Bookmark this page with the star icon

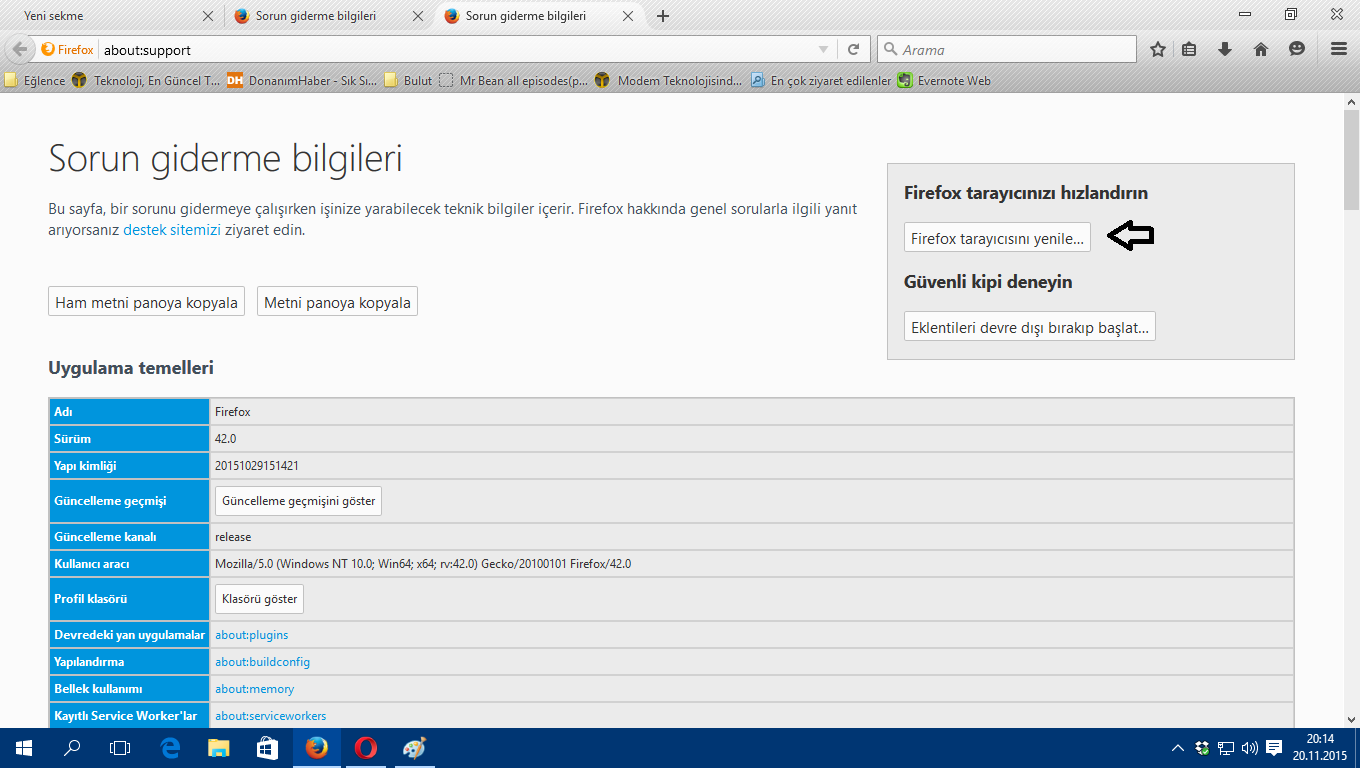(x=1158, y=49)
